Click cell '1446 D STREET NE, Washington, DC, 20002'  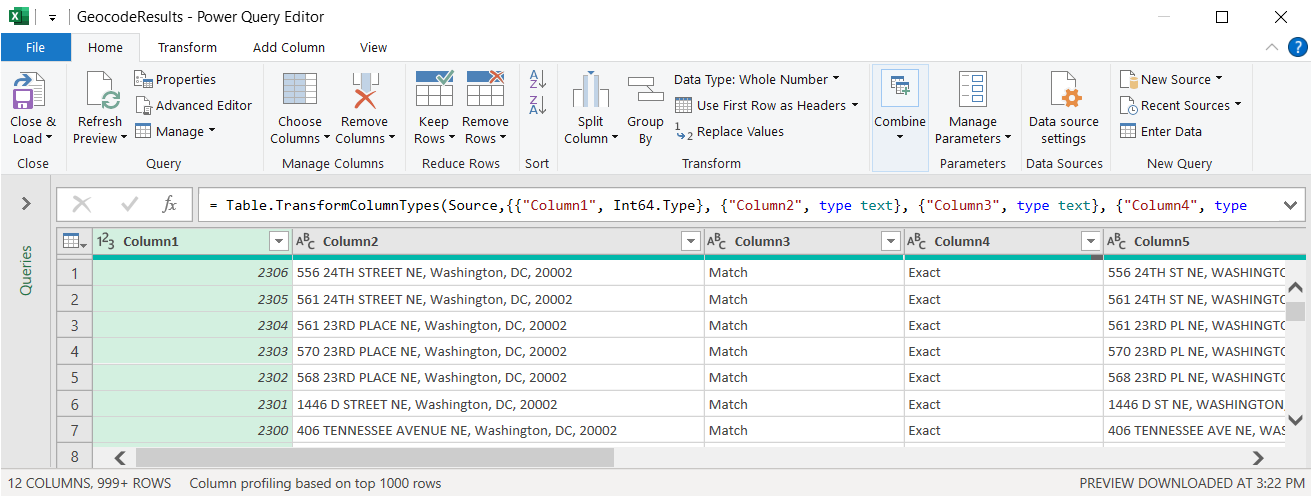[x=498, y=404]
